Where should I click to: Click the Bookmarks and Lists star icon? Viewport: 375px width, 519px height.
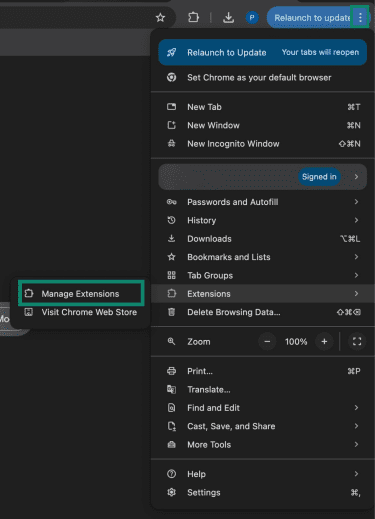tap(171, 257)
